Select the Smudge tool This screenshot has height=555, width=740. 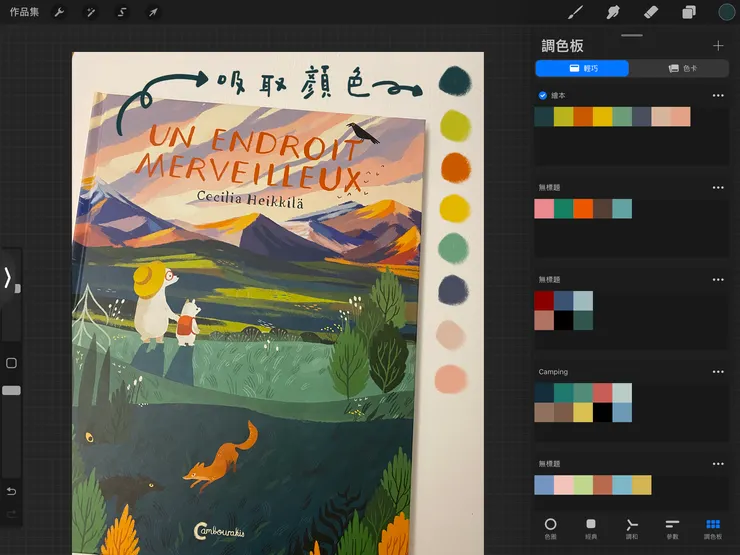[613, 12]
